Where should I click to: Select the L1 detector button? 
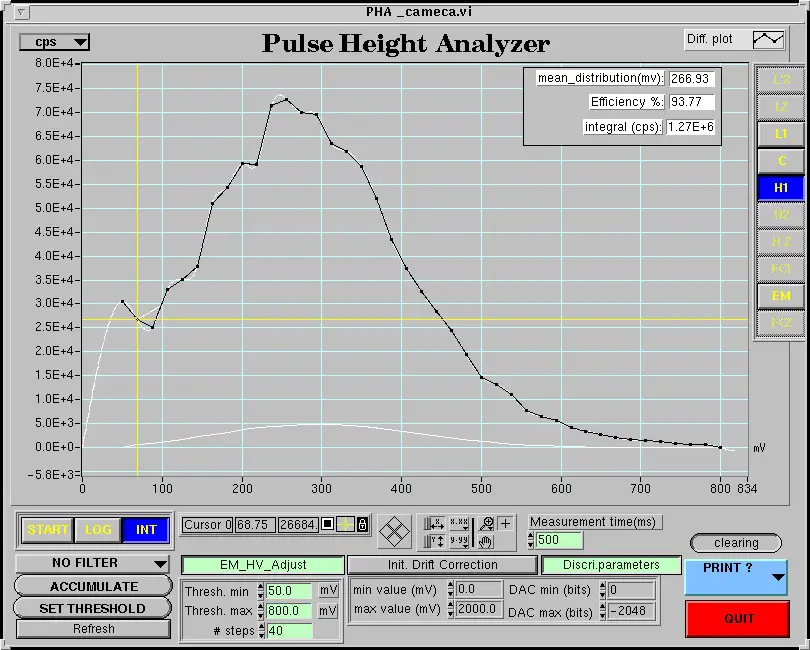pos(781,134)
